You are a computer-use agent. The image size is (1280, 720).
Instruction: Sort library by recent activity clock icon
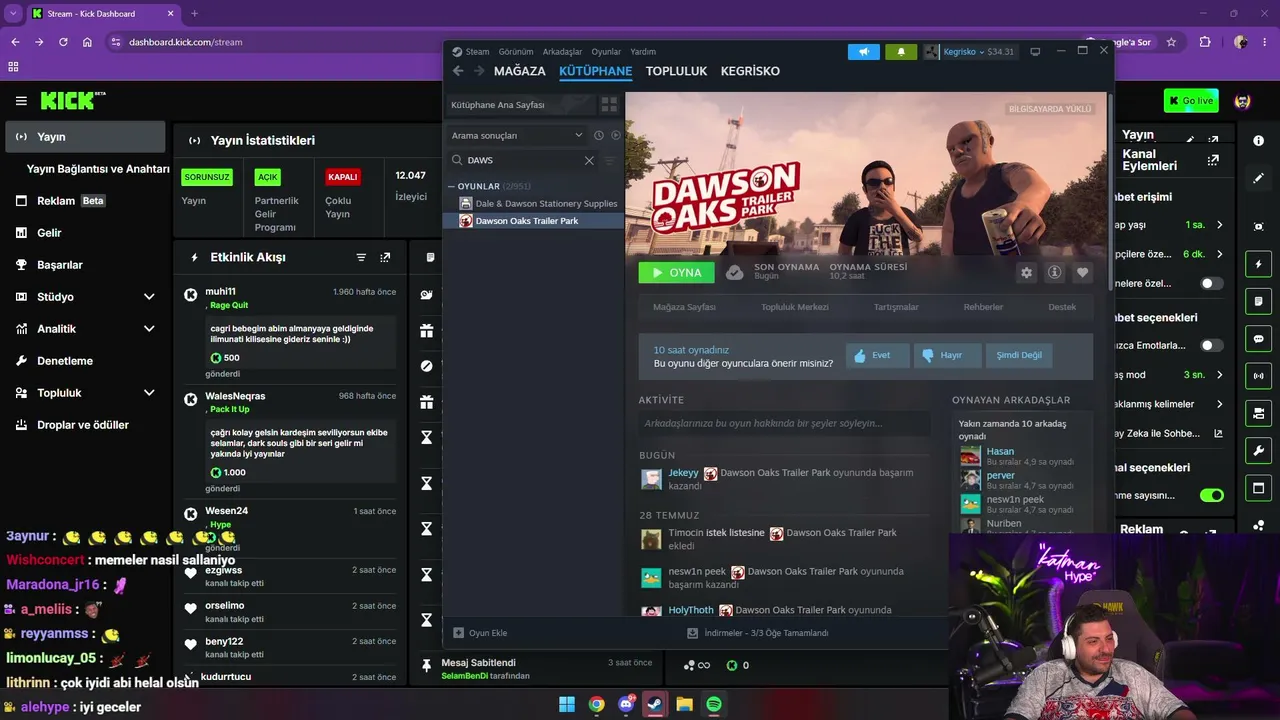point(599,135)
